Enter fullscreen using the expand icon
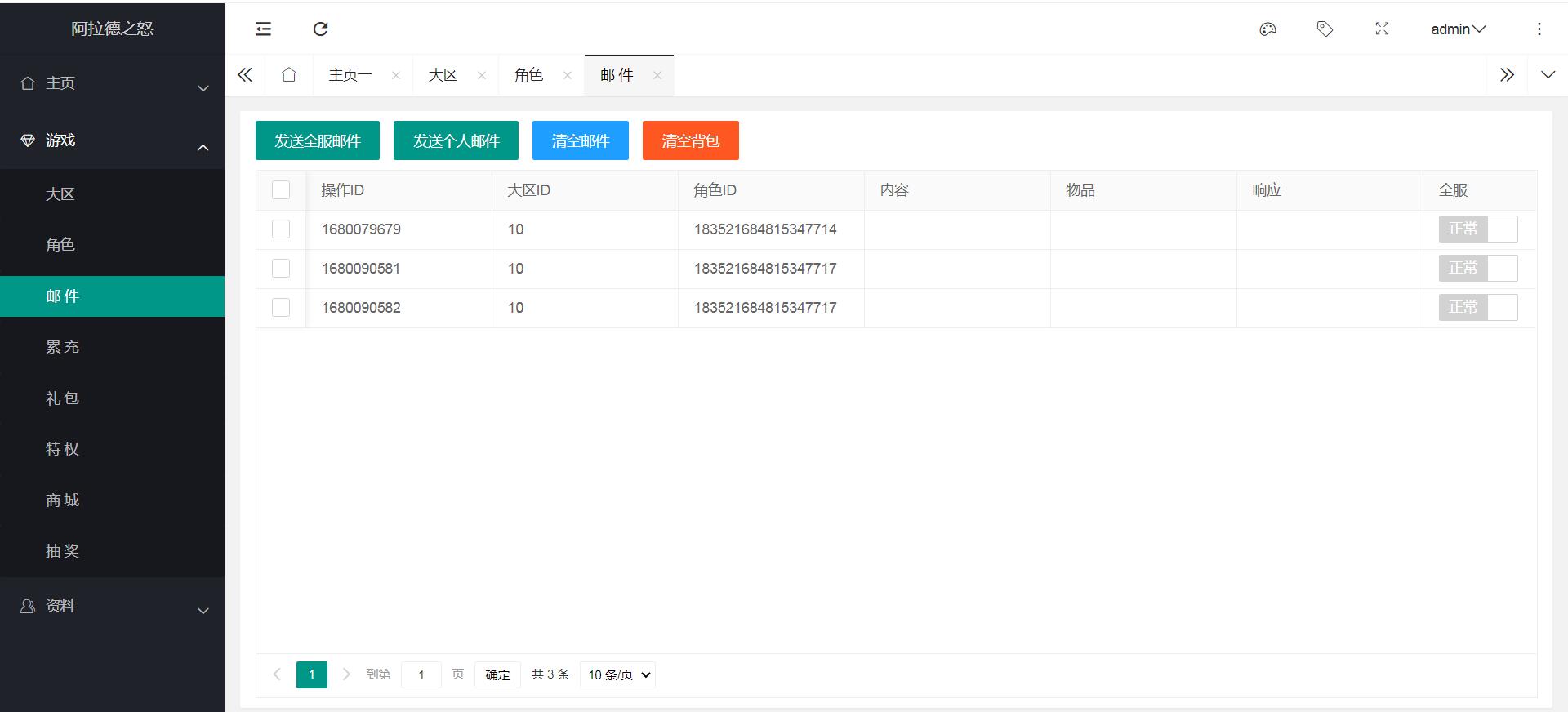The height and width of the screenshot is (712, 1568). click(1382, 29)
